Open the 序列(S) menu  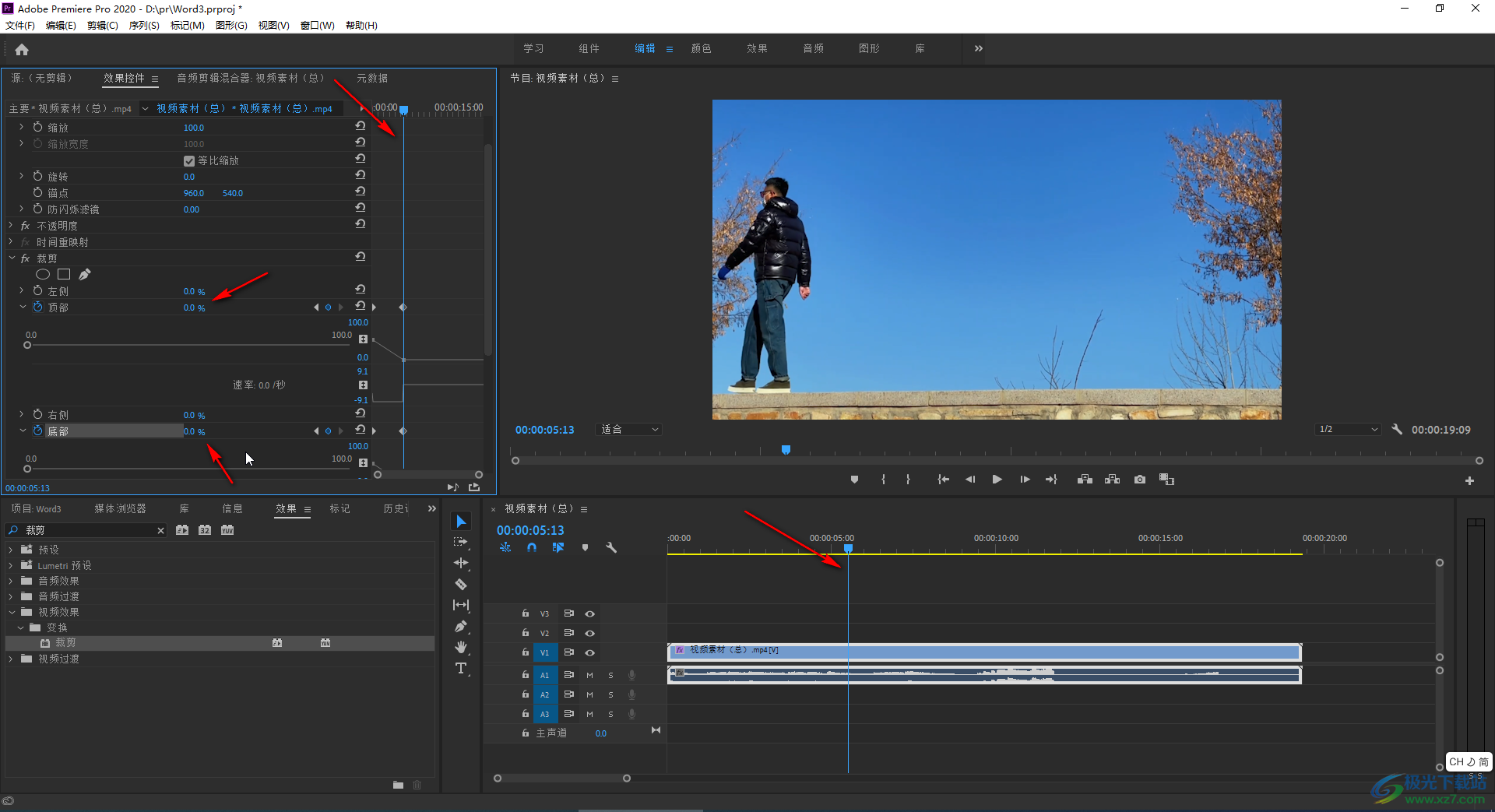[x=144, y=25]
